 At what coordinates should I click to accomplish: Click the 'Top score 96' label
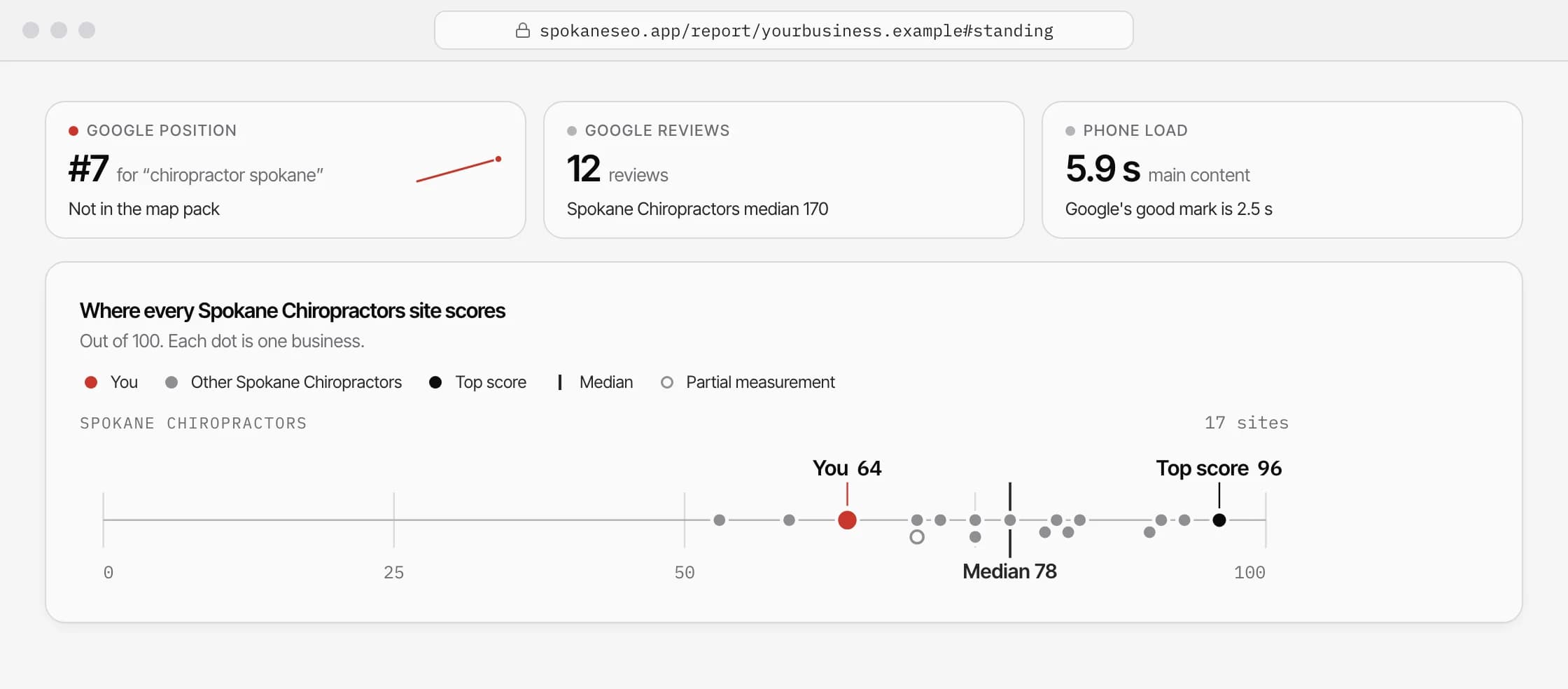pyautogui.click(x=1219, y=468)
